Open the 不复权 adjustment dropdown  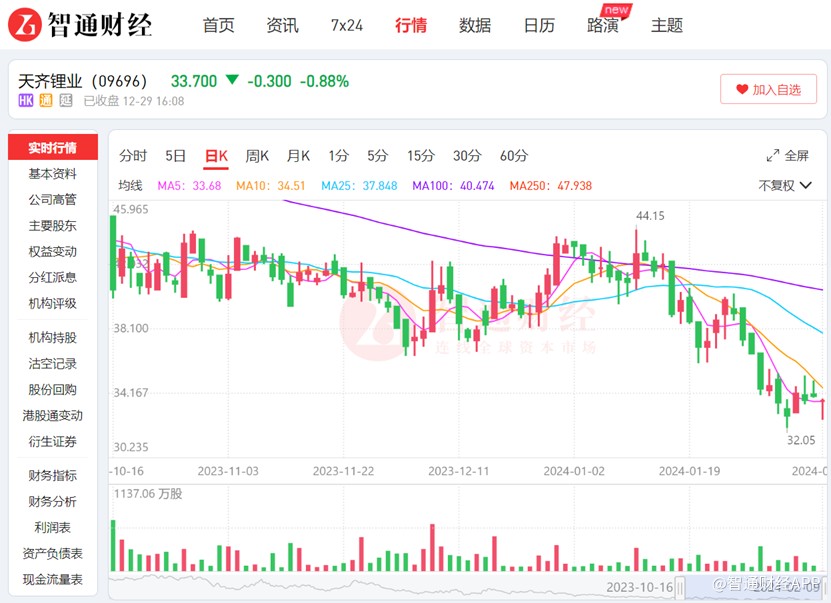coord(787,183)
